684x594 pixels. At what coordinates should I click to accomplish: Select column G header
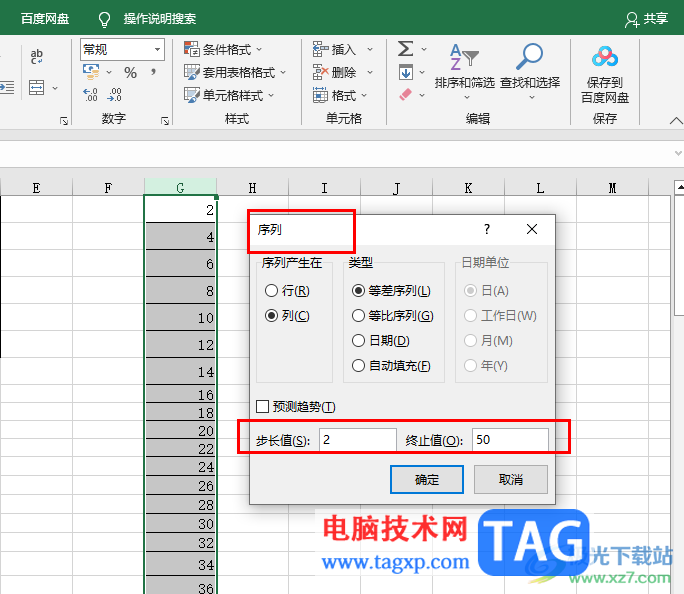pyautogui.click(x=180, y=188)
